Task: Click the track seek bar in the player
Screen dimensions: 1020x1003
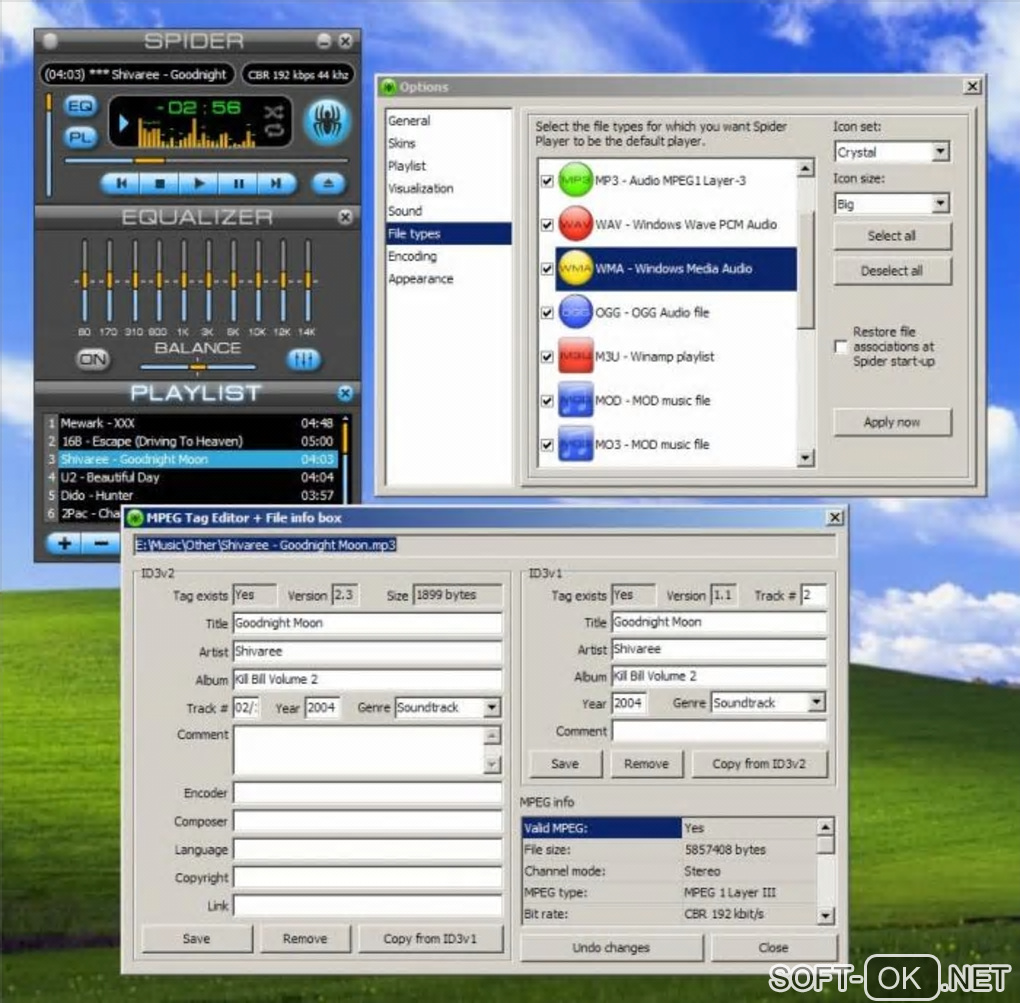Action: [x=207, y=160]
